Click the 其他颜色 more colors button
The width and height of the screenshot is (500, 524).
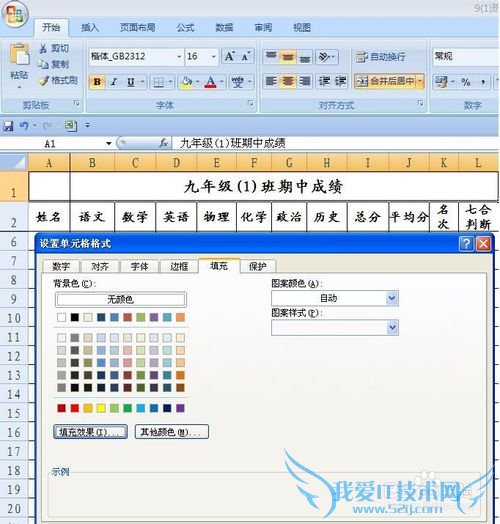coord(171,432)
